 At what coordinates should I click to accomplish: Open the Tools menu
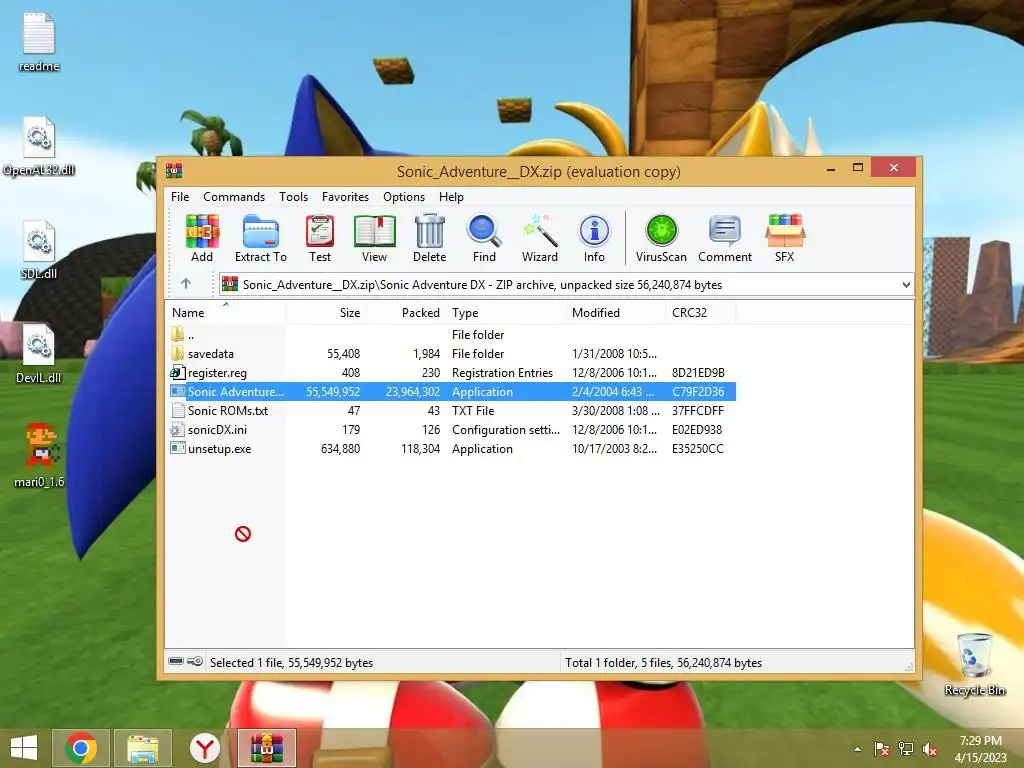tap(293, 197)
